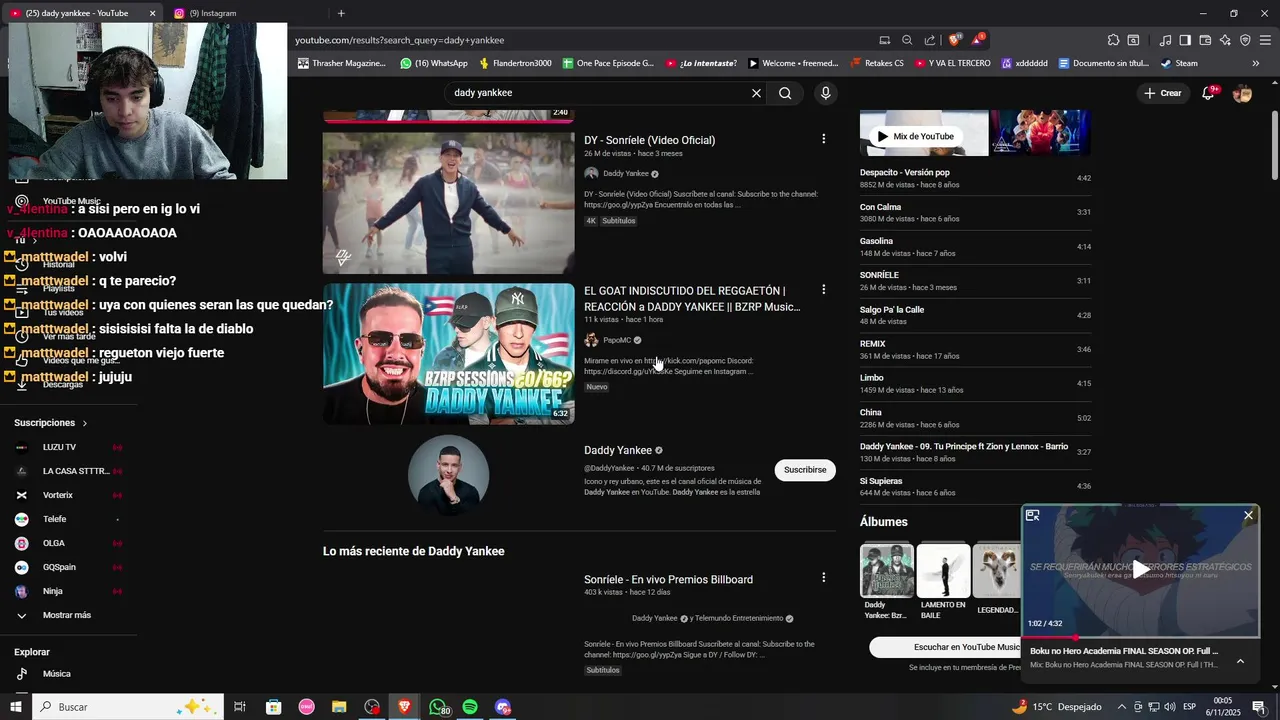This screenshot has height=720, width=1280.
Task: Click the browser address bar URL
Action: click(399, 40)
